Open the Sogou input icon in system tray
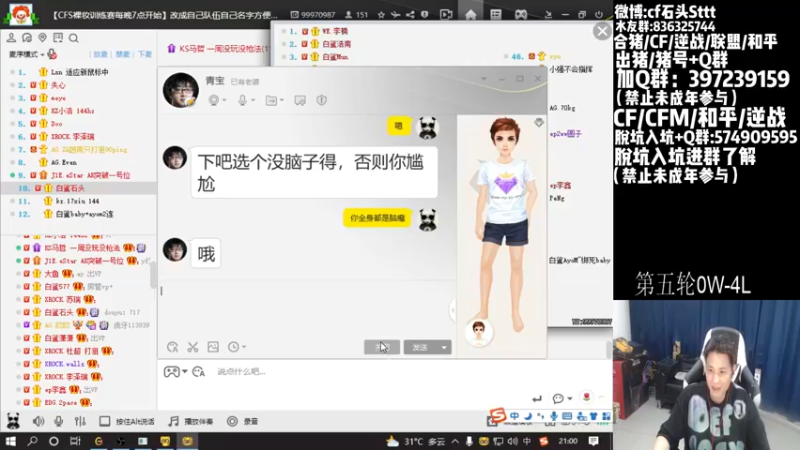Image resolution: width=800 pixels, height=450 pixels. click(544, 441)
